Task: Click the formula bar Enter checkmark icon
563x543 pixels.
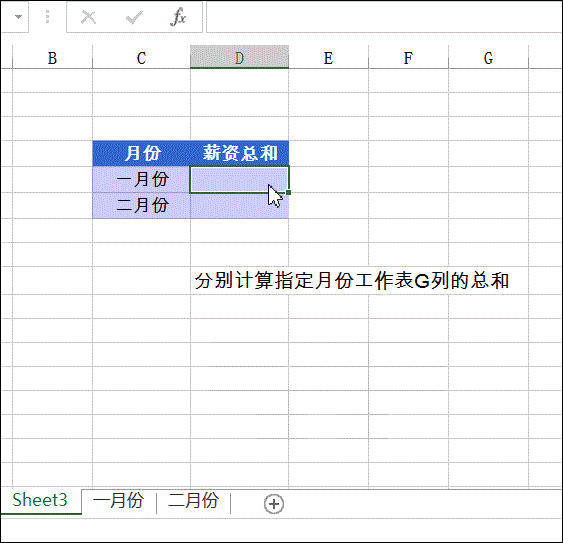Action: (x=134, y=17)
